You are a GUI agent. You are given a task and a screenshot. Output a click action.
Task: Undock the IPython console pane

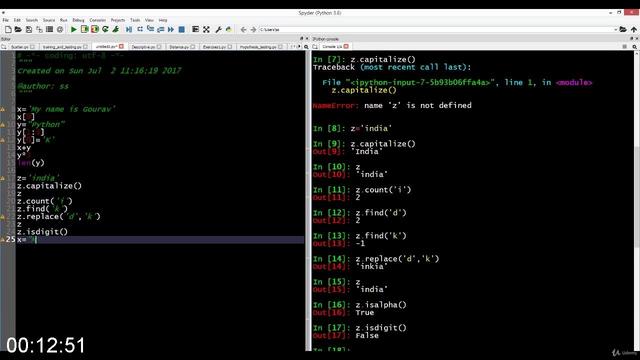631,39
